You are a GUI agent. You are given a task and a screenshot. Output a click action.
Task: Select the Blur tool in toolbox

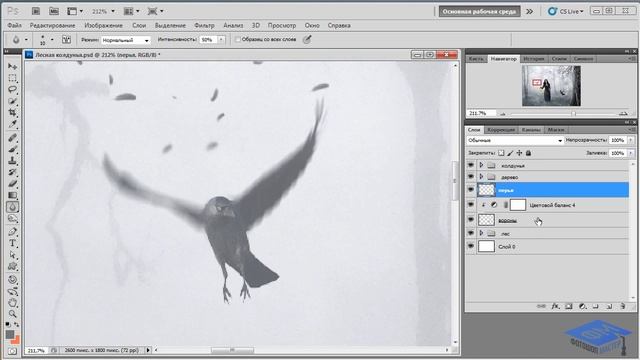pos(13,207)
